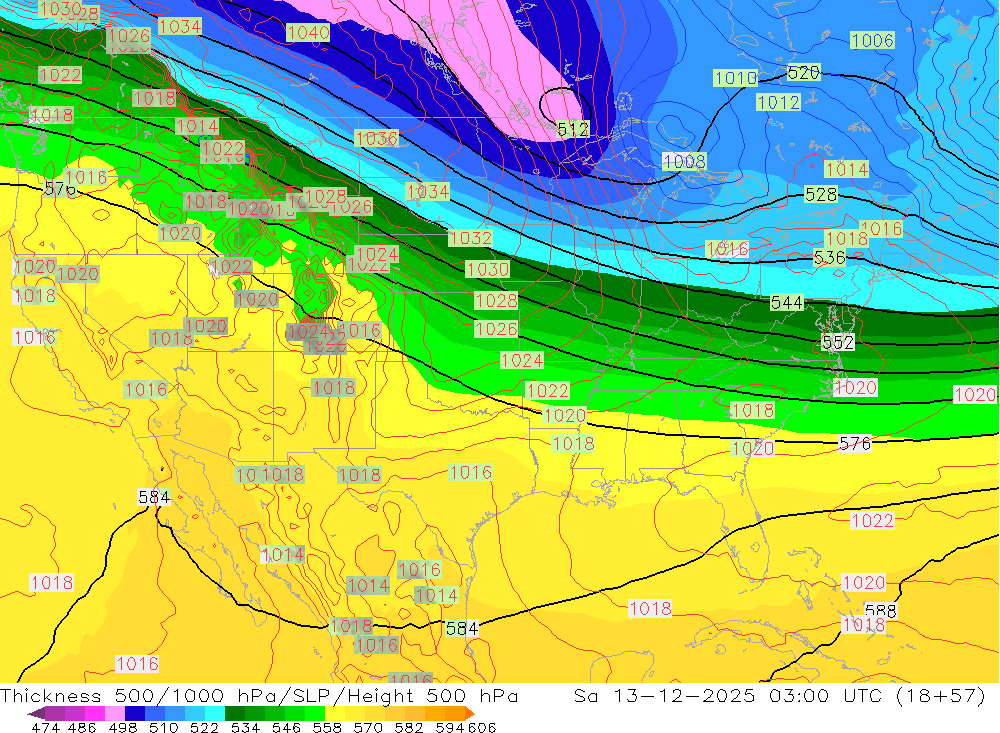The image size is (1000, 733).
Task: Click the legend value '558'
Action: coord(327,727)
